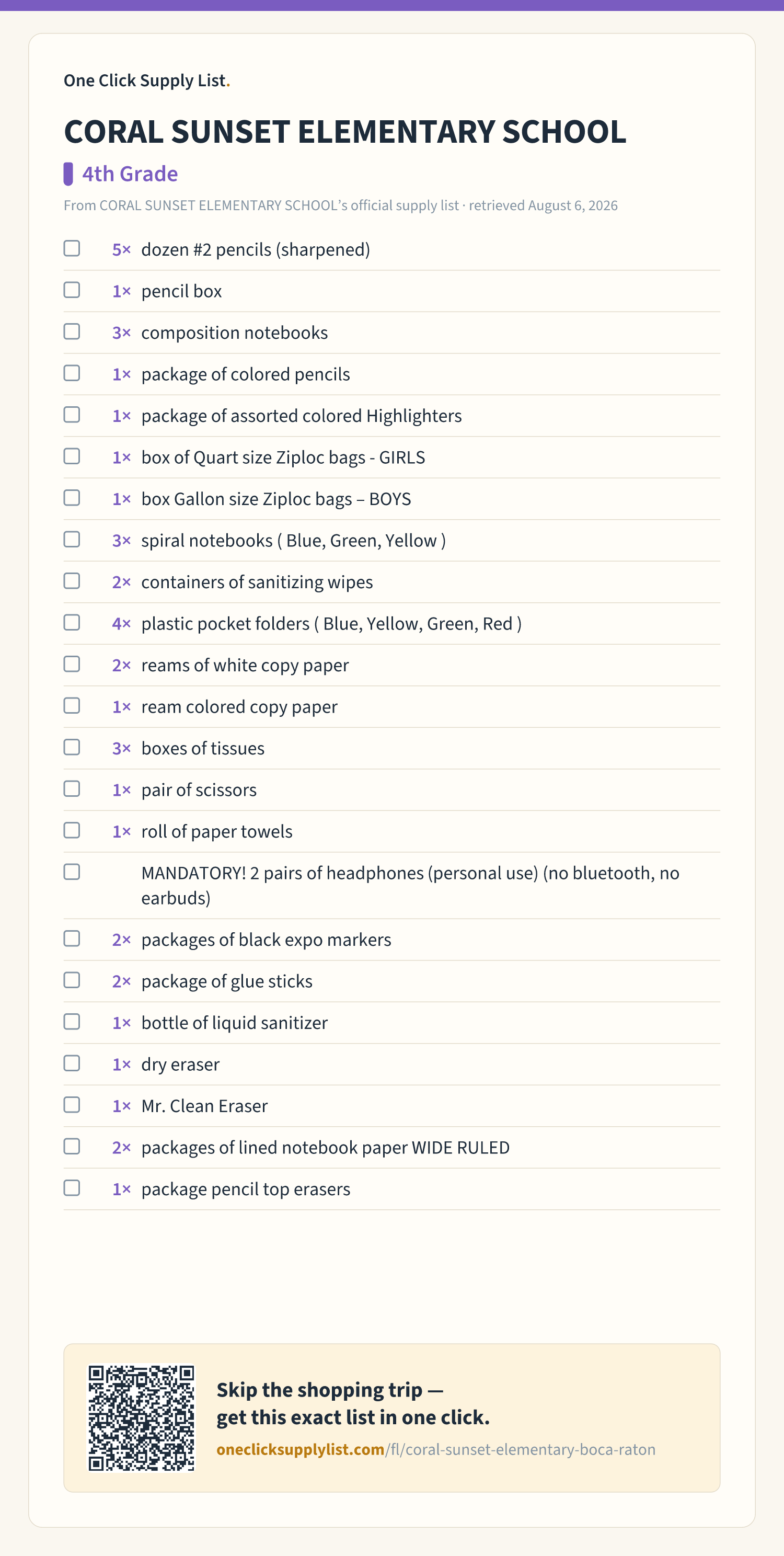The height and width of the screenshot is (1556, 784).
Task: Tick the pencil box item checkbox
Action: (72, 290)
